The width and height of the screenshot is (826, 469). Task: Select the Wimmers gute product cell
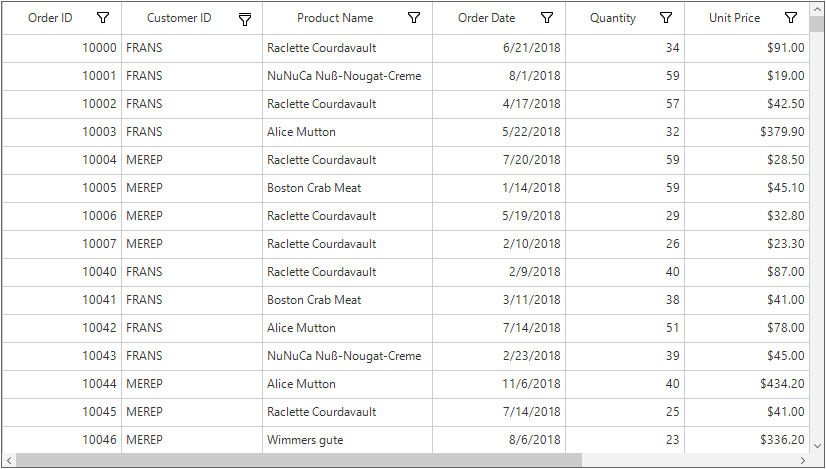click(347, 440)
